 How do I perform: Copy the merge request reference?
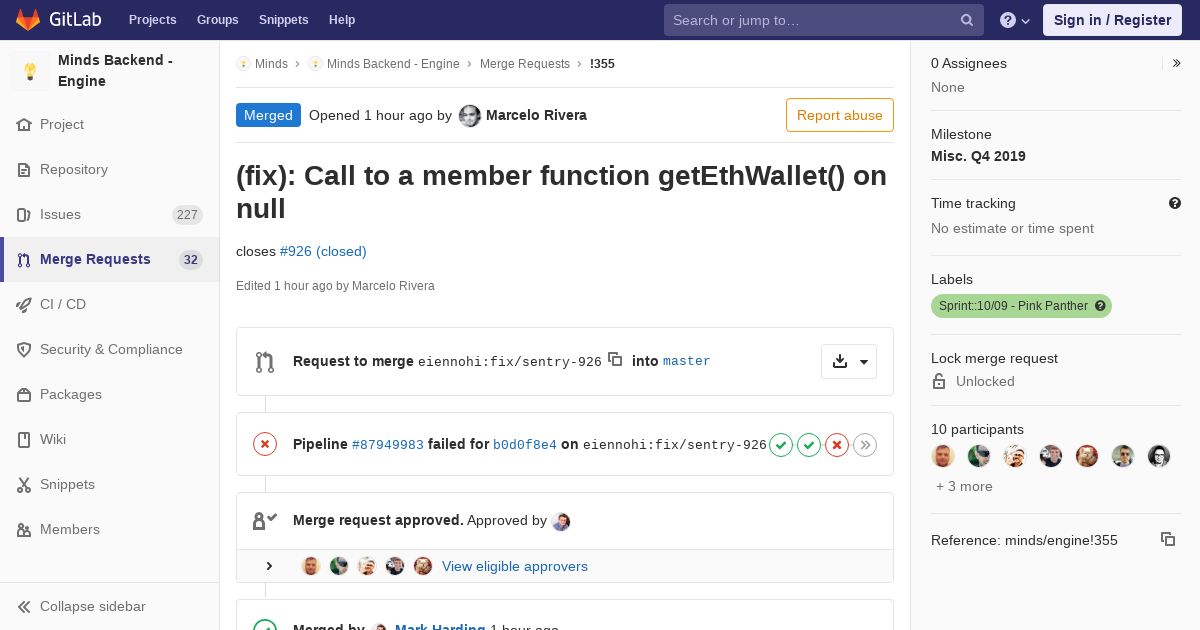tap(1167, 539)
